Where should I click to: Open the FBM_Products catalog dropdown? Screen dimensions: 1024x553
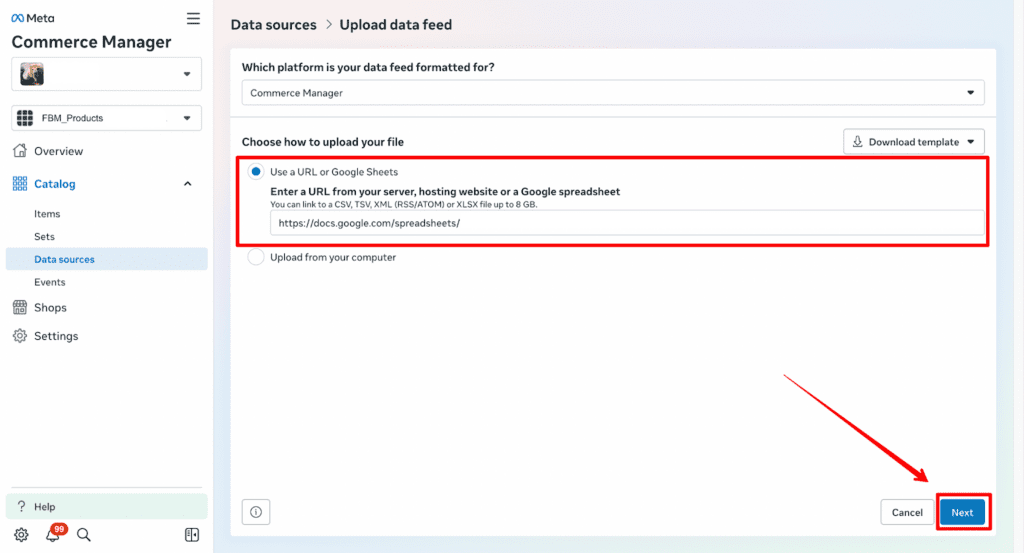click(106, 118)
